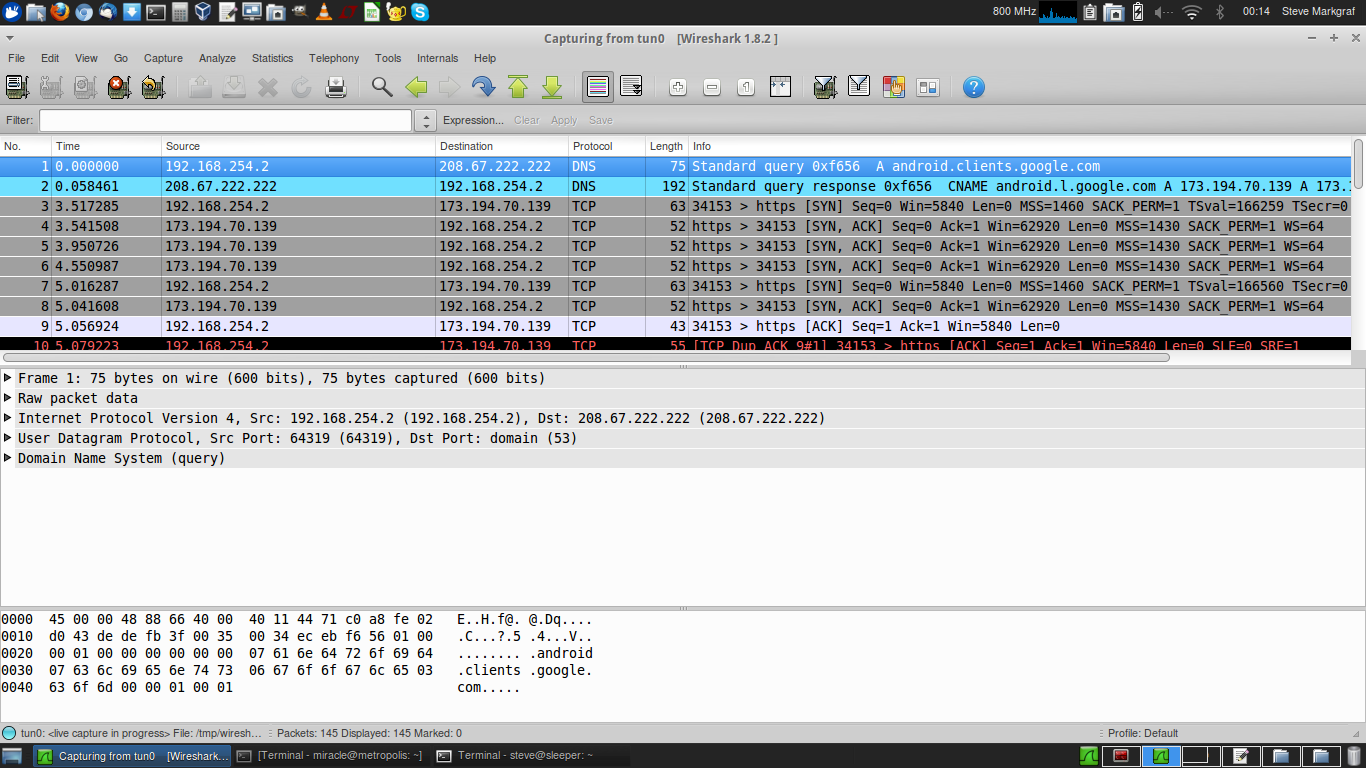Open the File menu
Viewport: 1366px width, 768px height.
click(16, 58)
